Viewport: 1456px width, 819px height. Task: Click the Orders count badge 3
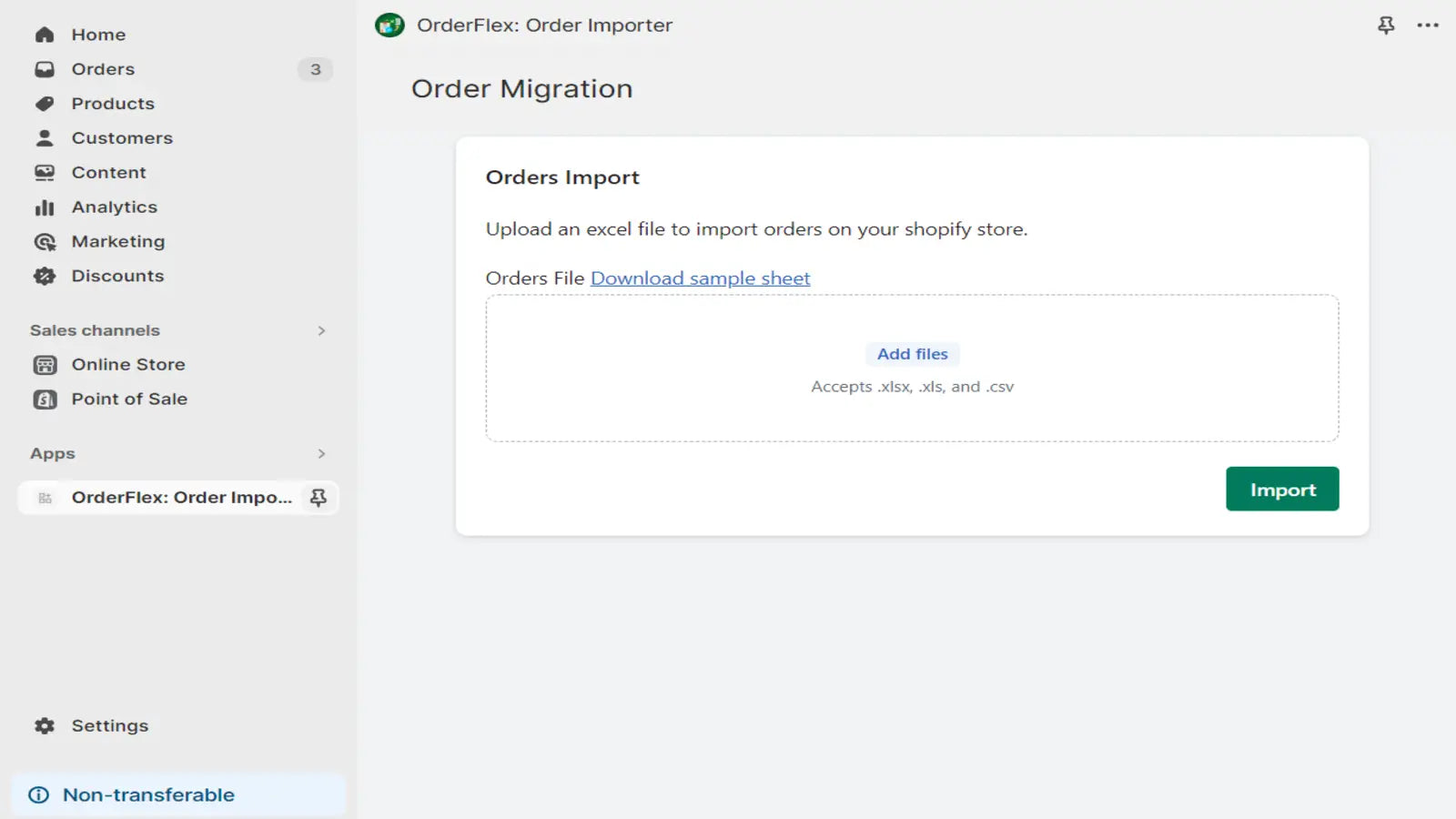click(315, 69)
